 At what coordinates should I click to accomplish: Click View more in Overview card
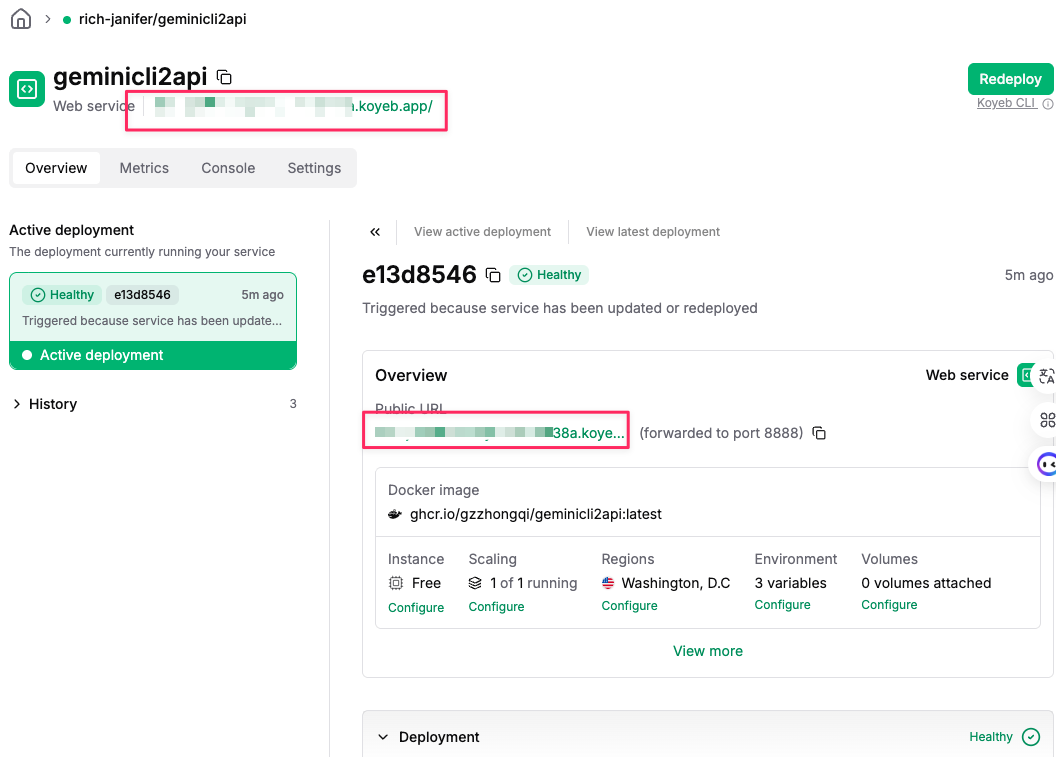(x=708, y=651)
